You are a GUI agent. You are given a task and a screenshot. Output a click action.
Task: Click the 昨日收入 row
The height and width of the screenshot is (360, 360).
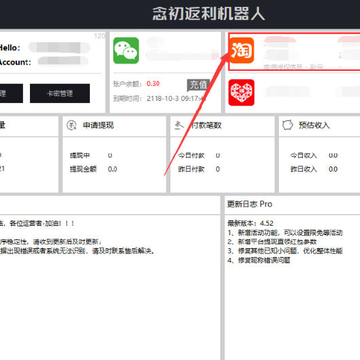314,169
